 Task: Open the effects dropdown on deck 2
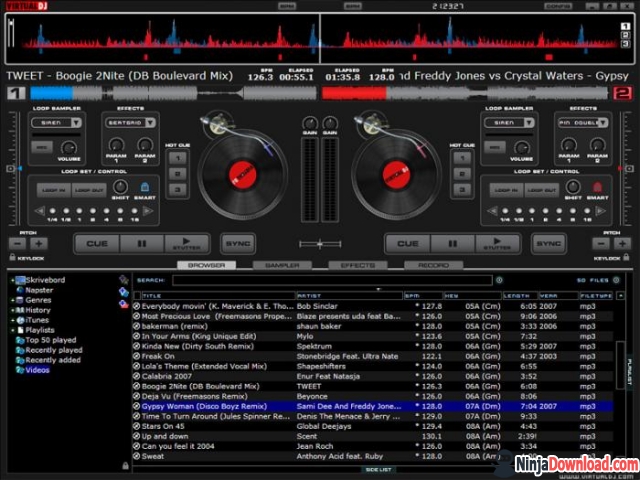click(x=603, y=122)
